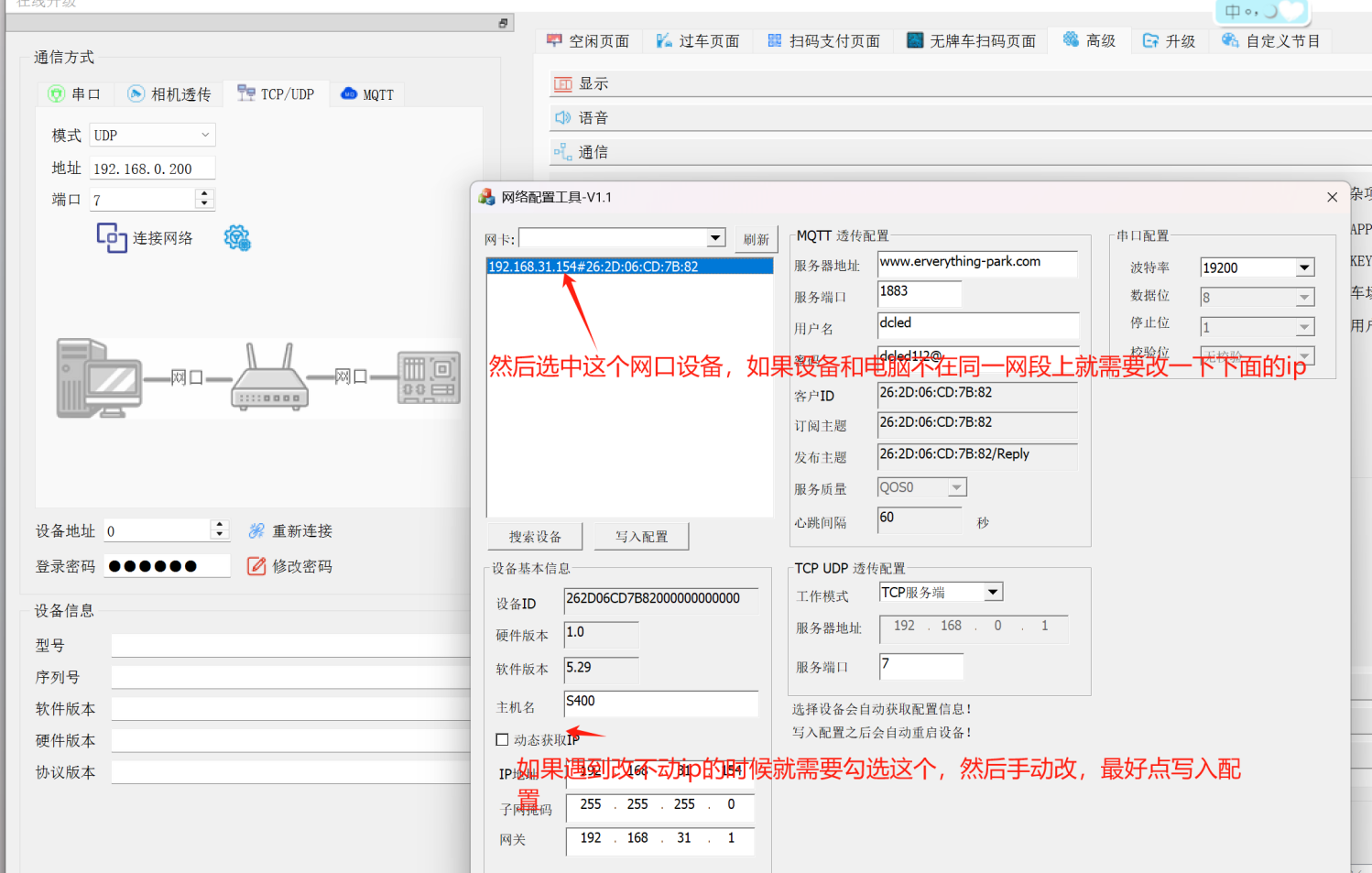Click the 显示 display section icon
Viewport: 1372px width, 873px height.
click(x=562, y=84)
